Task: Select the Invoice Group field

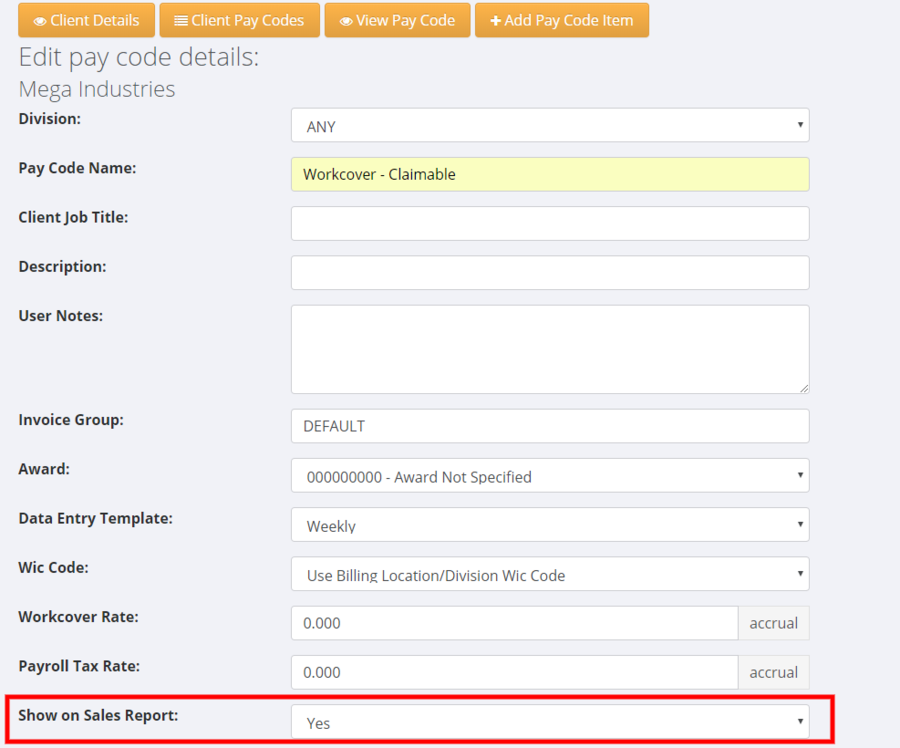Action: click(x=549, y=426)
